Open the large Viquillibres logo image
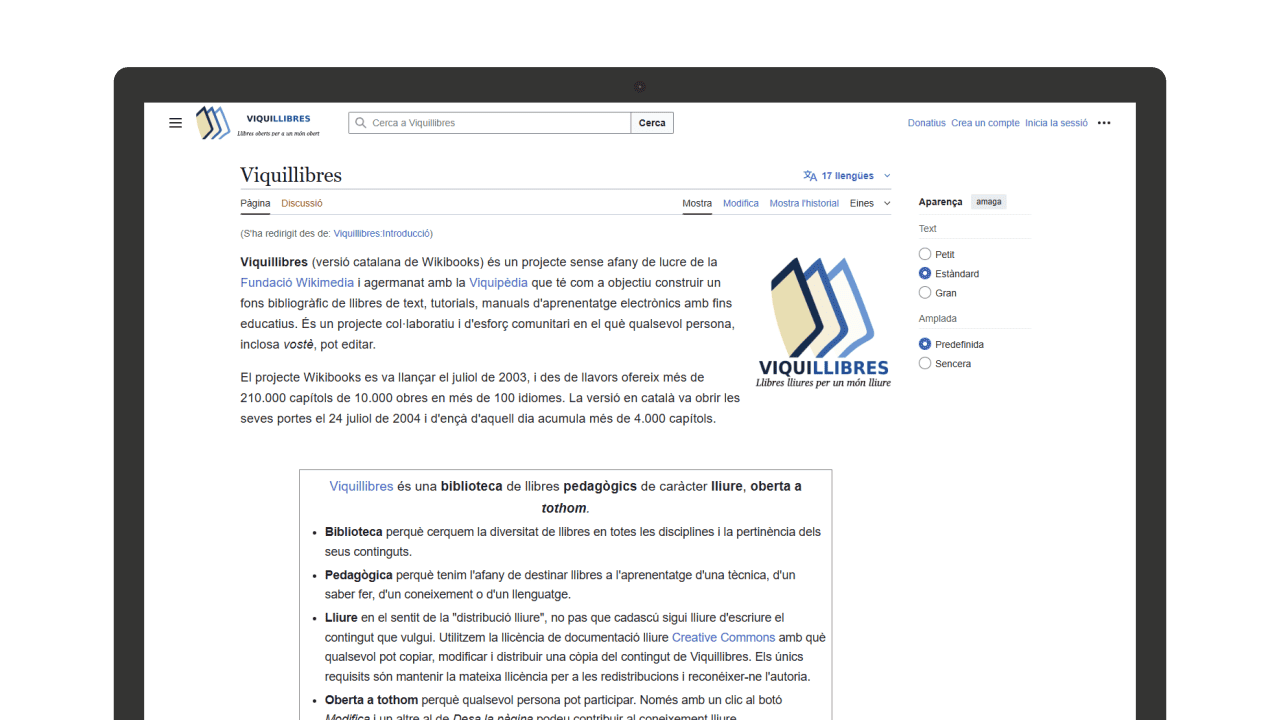 pyautogui.click(x=823, y=323)
